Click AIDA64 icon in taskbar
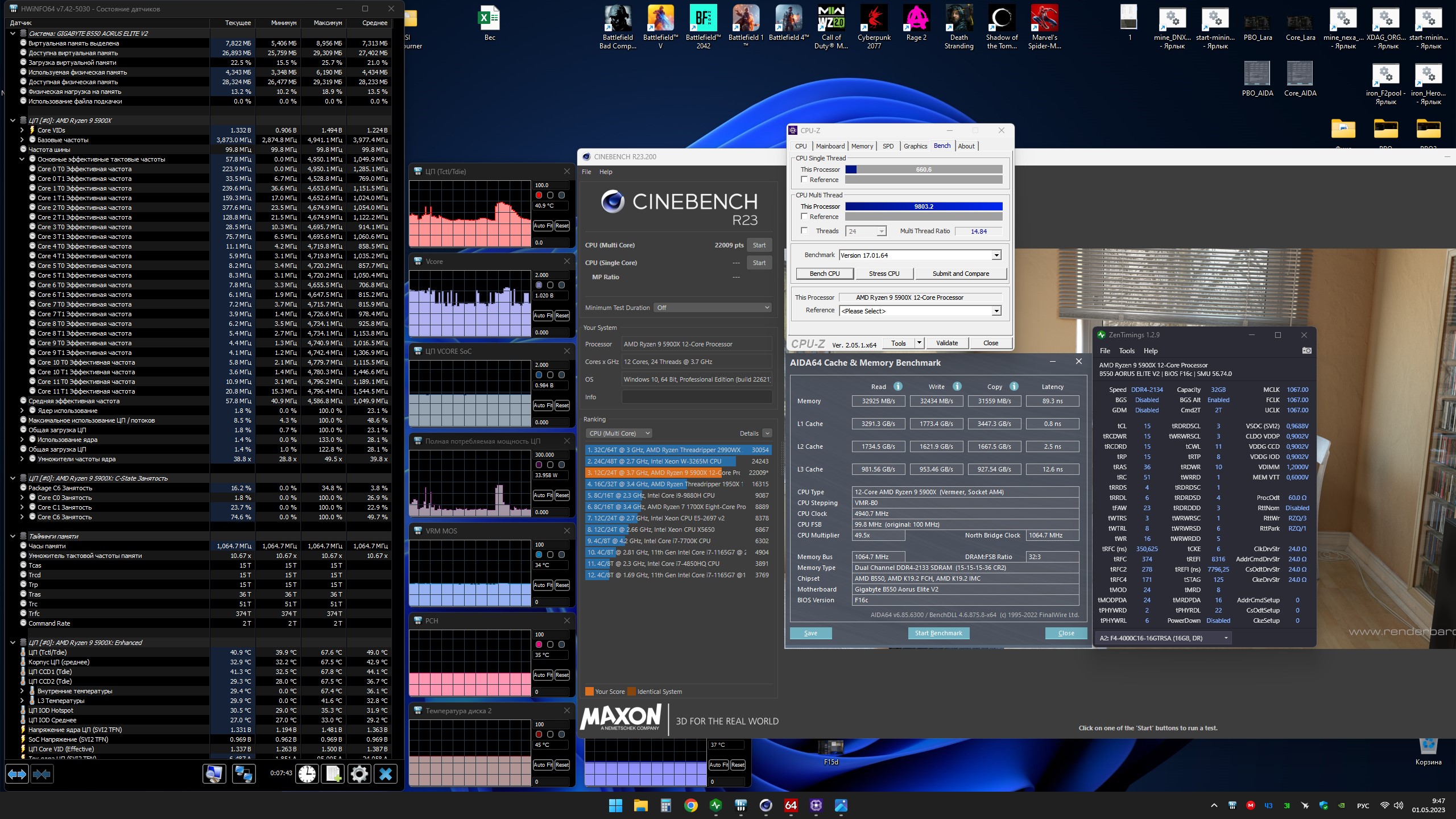The width and height of the screenshot is (1456, 819). pos(791,805)
